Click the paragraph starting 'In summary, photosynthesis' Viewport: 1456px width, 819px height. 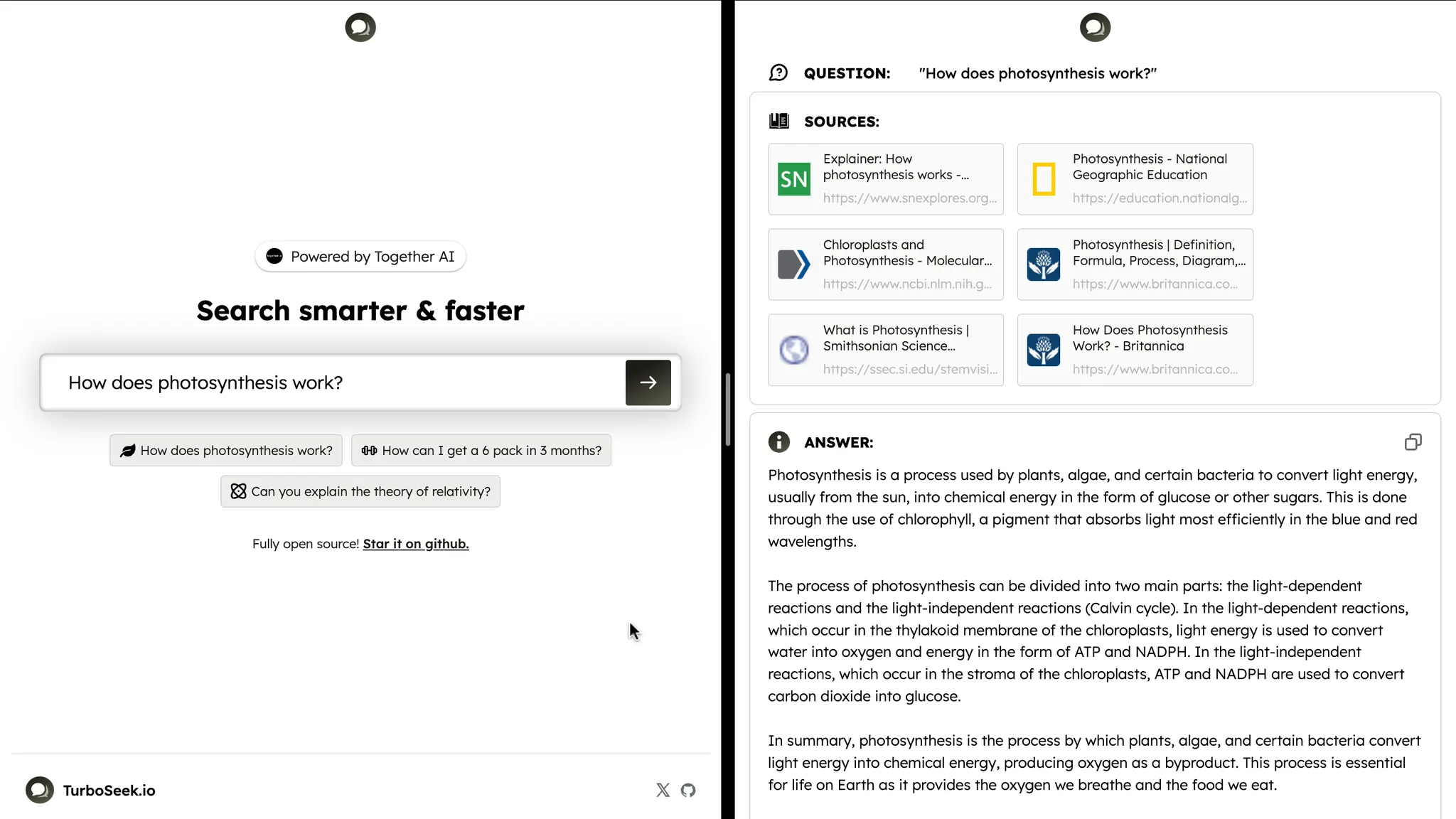pyautogui.click(x=1094, y=763)
